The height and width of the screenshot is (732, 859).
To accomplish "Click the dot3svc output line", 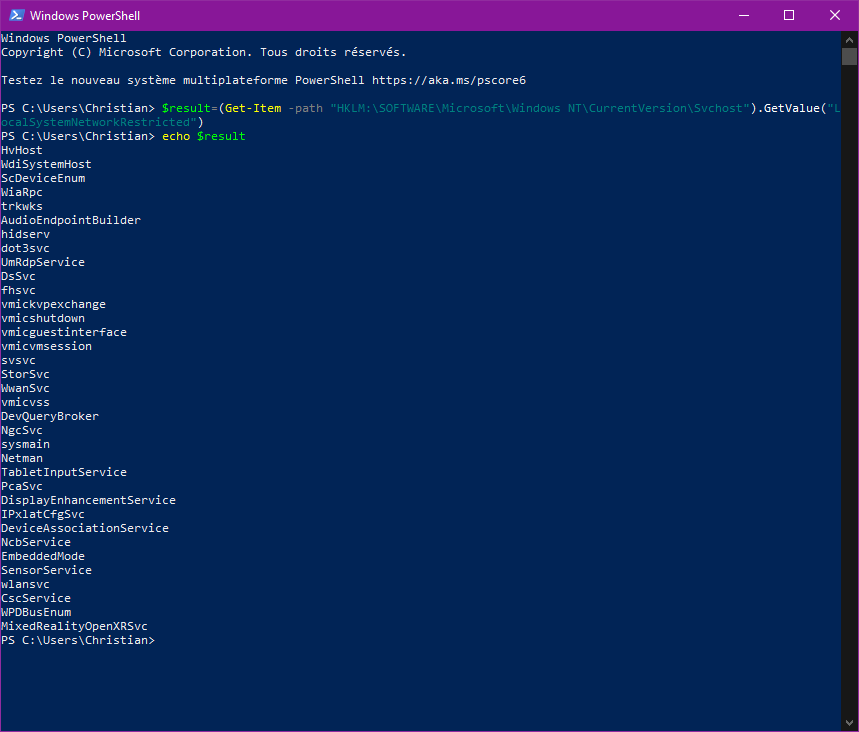I will (25, 248).
